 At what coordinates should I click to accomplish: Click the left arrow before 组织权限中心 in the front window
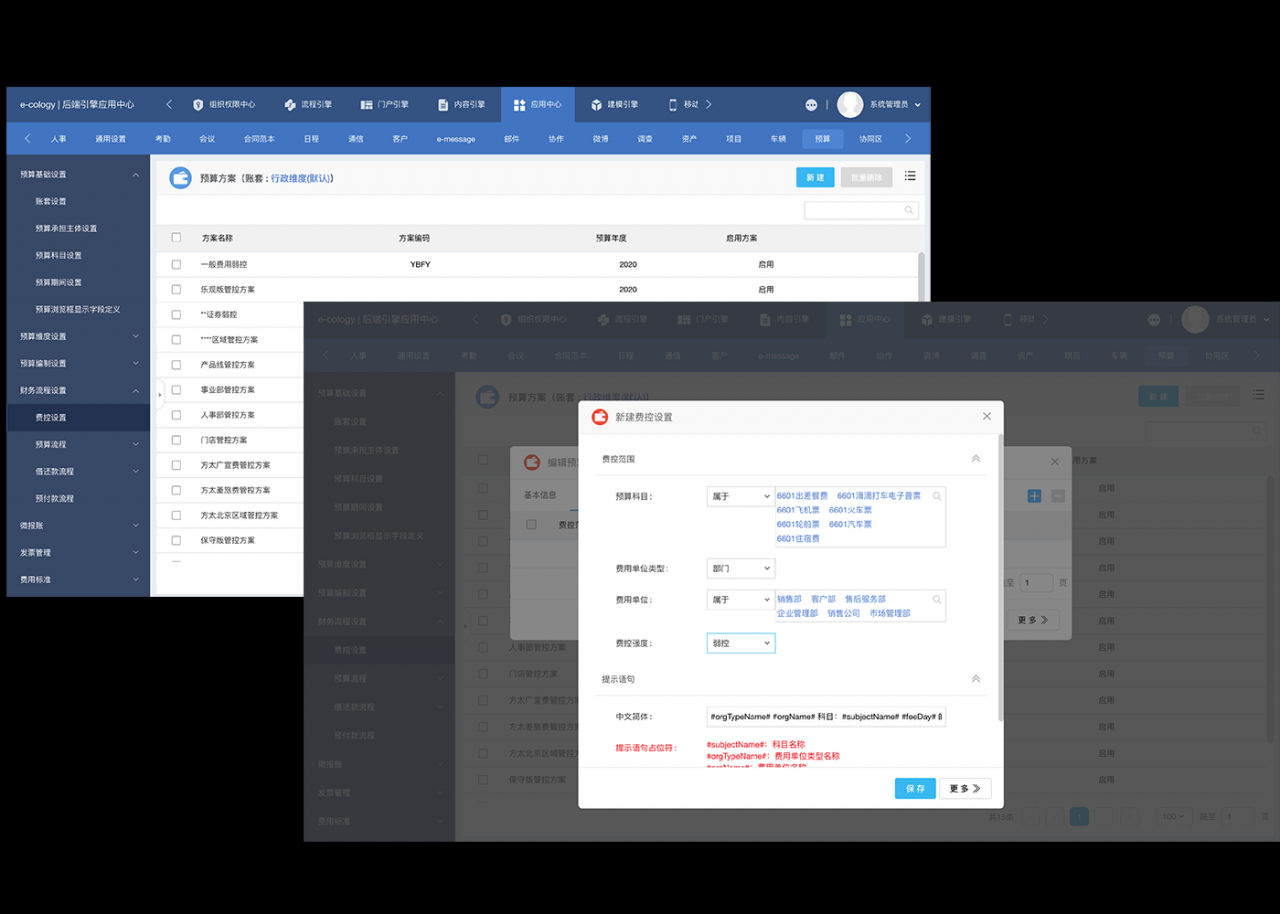tap(169, 104)
